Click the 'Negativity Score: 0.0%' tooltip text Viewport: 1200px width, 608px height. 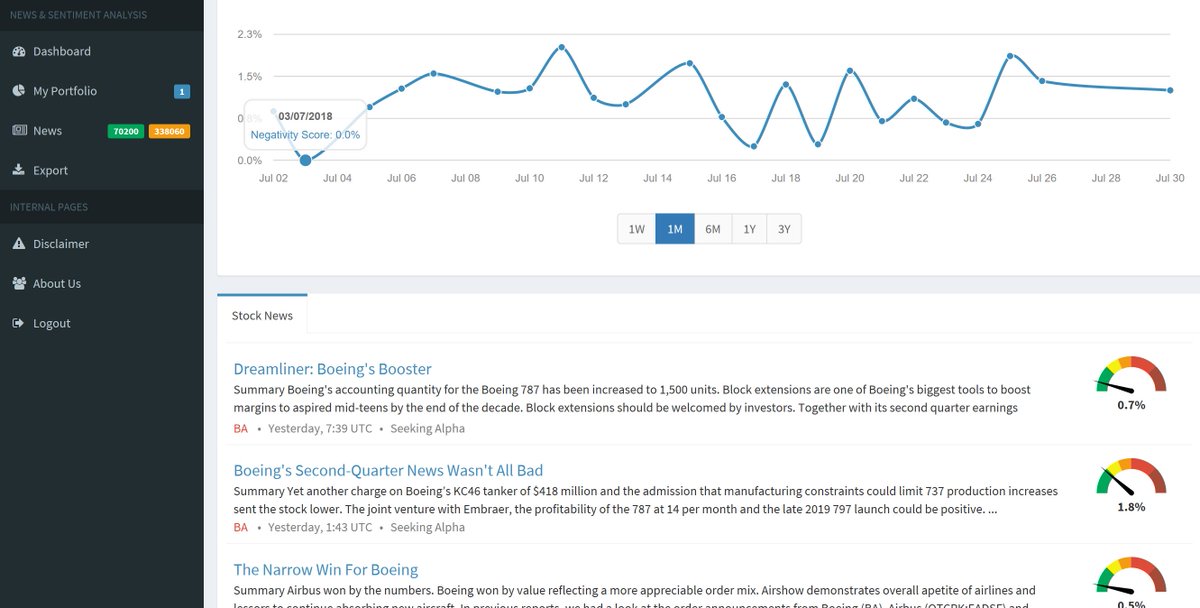305,134
